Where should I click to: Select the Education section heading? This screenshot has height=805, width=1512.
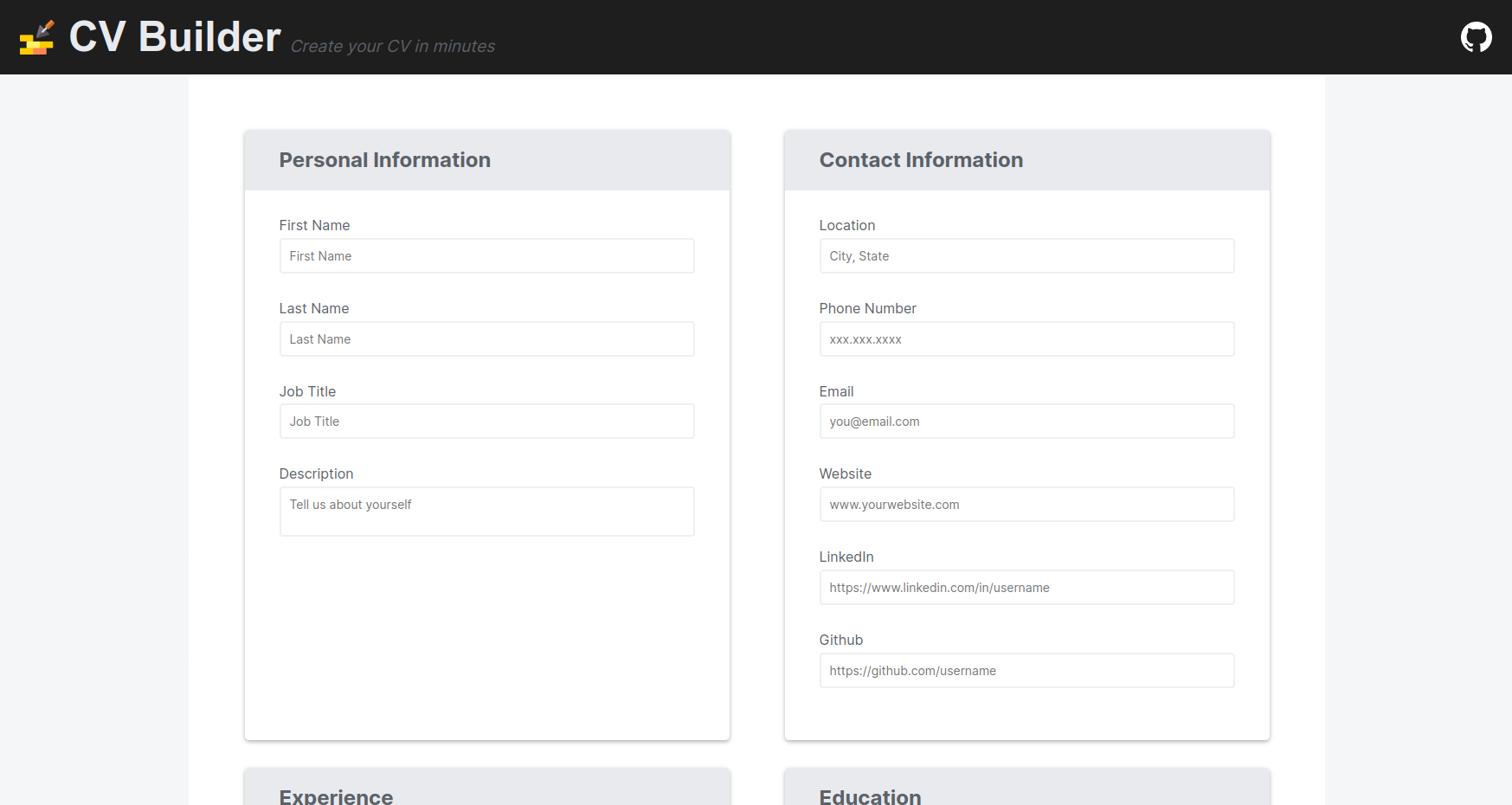tap(870, 795)
